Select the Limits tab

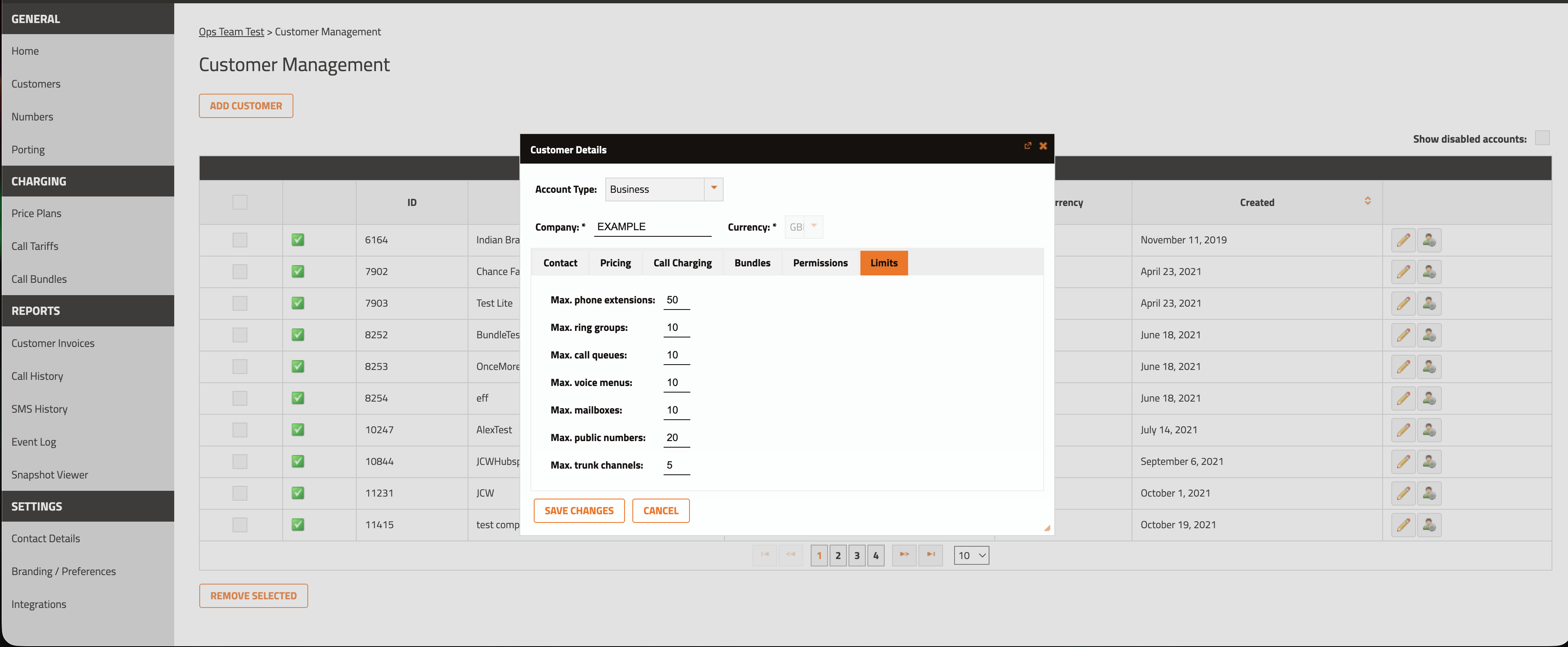coord(884,263)
